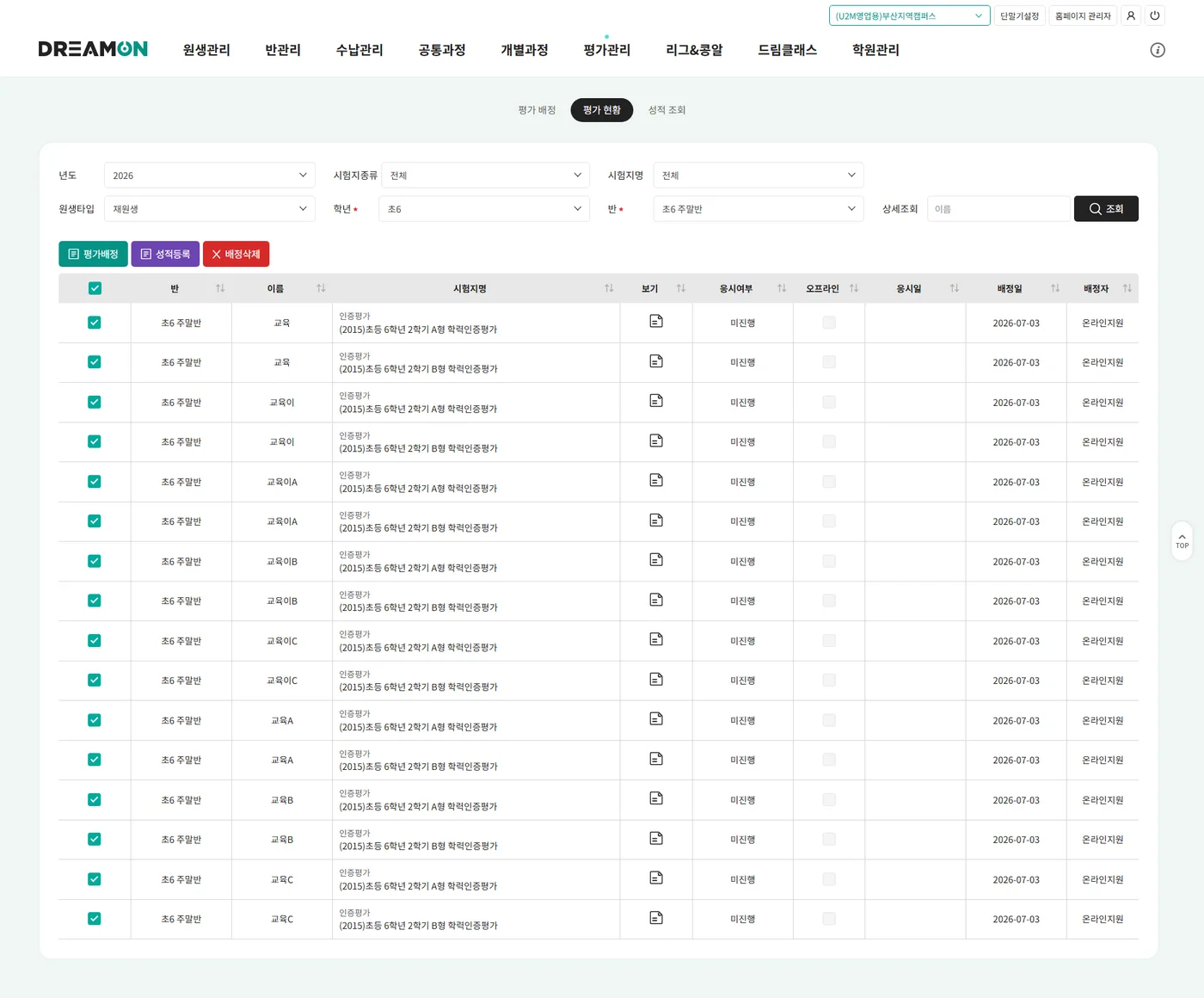The width and height of the screenshot is (1204, 998).
Task: Open the 수납관리 menu
Action: click(x=359, y=50)
